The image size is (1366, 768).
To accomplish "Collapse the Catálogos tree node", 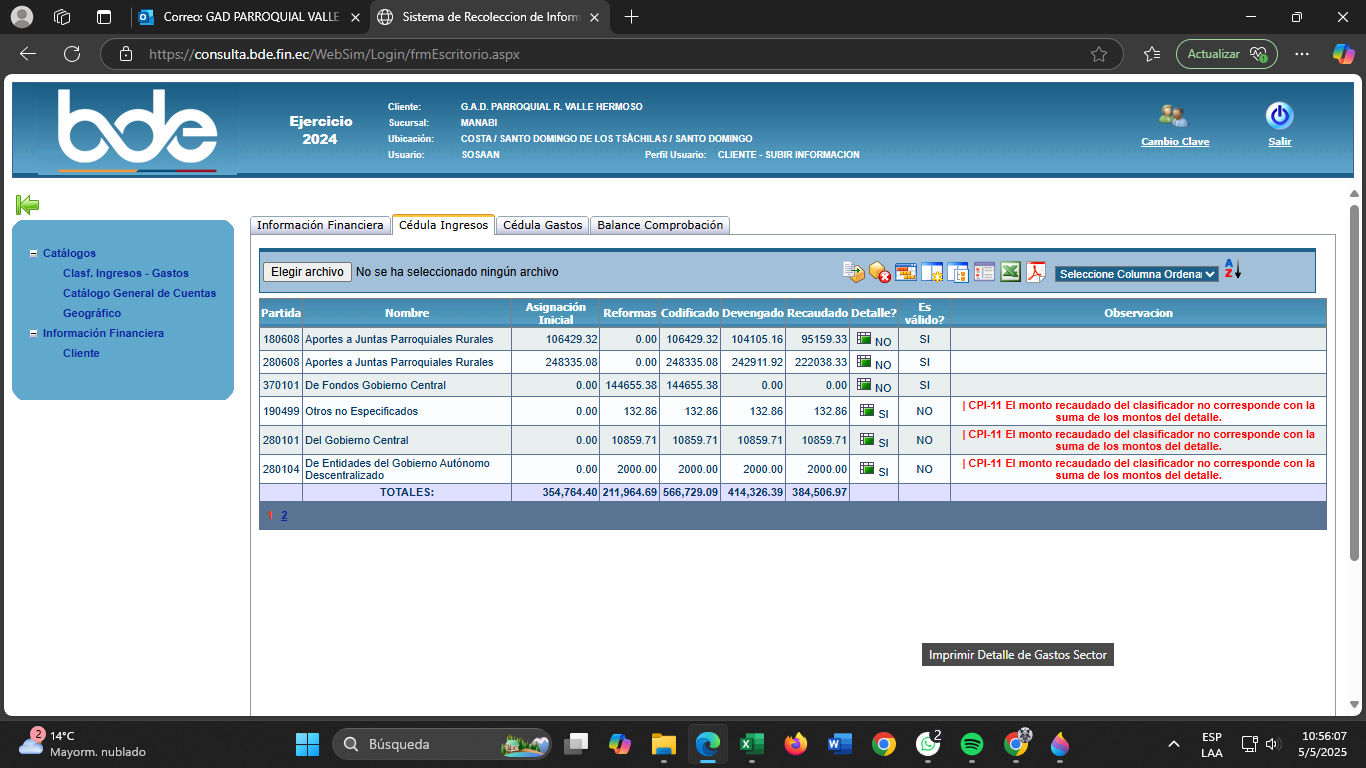I will 34,254.
